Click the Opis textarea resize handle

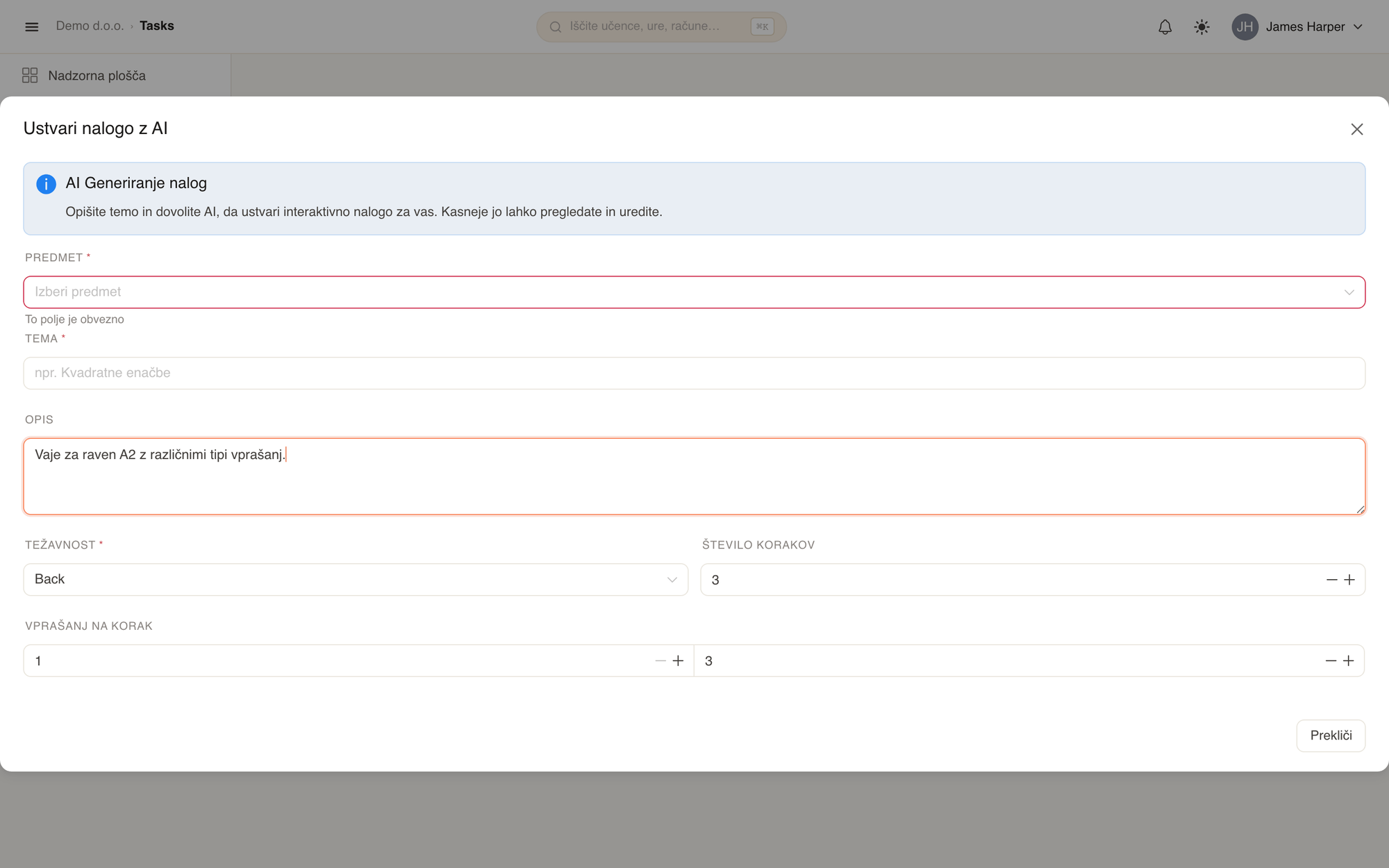(1360, 510)
